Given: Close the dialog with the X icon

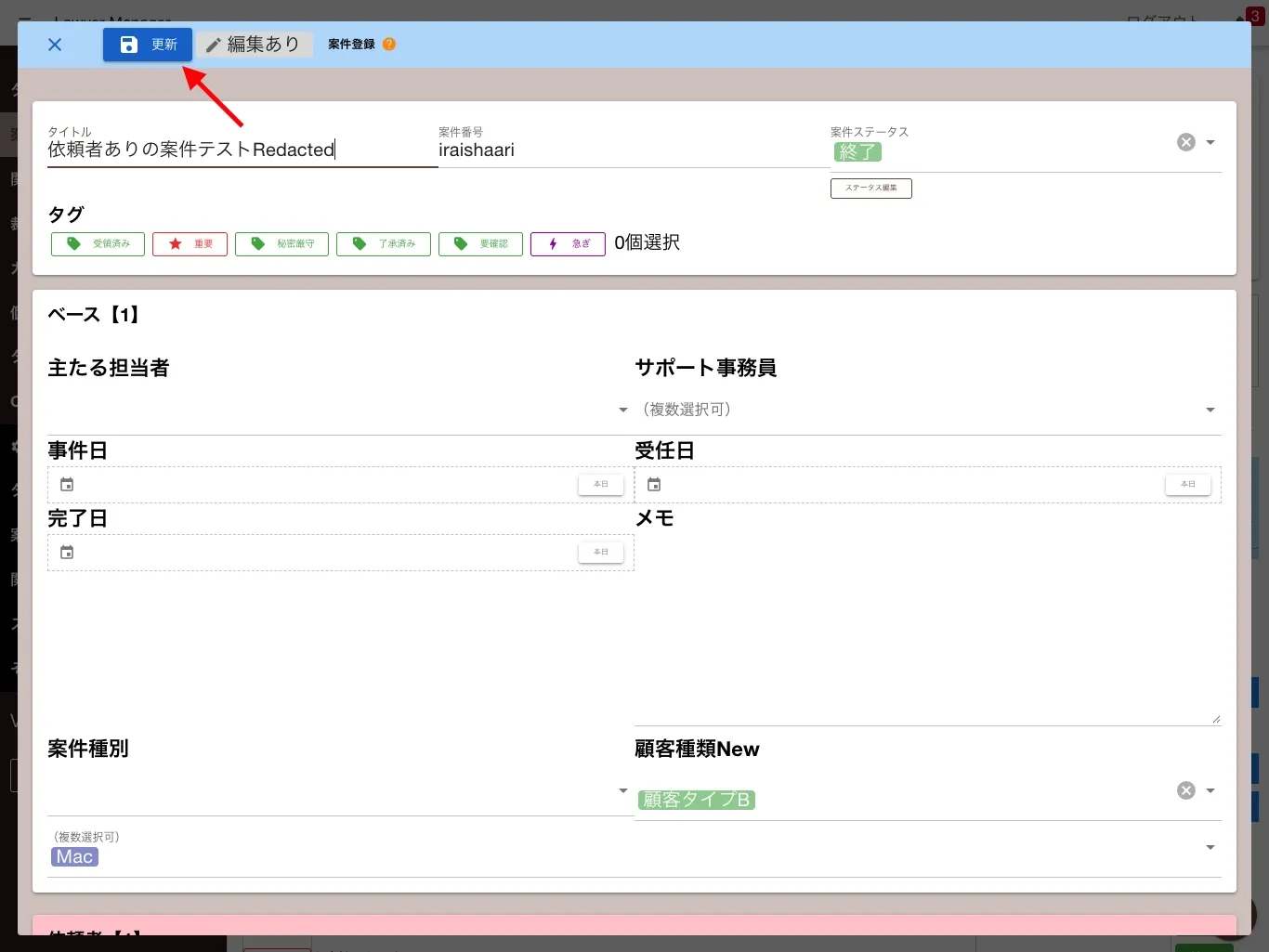Looking at the screenshot, I should (55, 45).
